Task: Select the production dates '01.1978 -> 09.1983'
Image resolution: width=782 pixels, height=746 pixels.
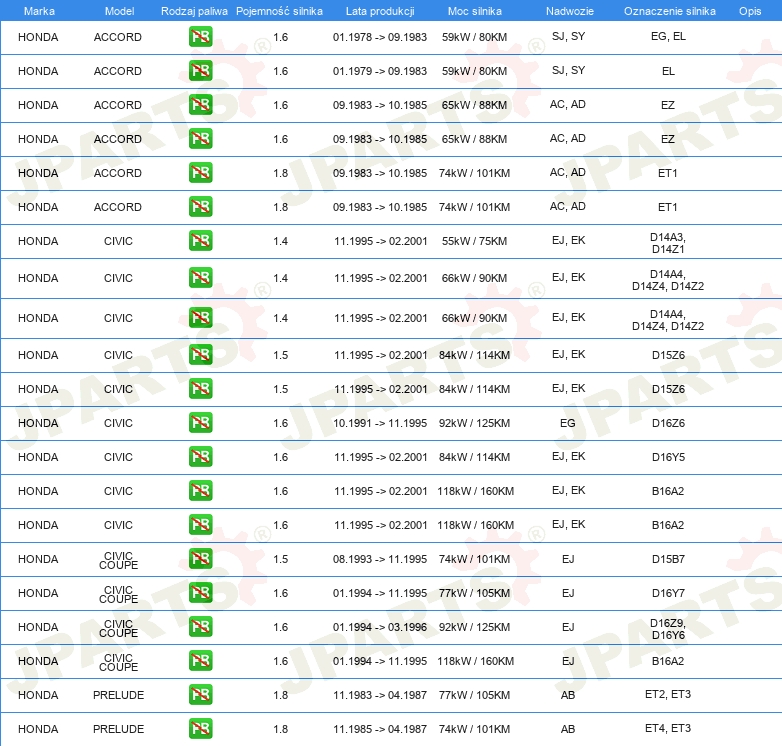Action: tap(380, 37)
